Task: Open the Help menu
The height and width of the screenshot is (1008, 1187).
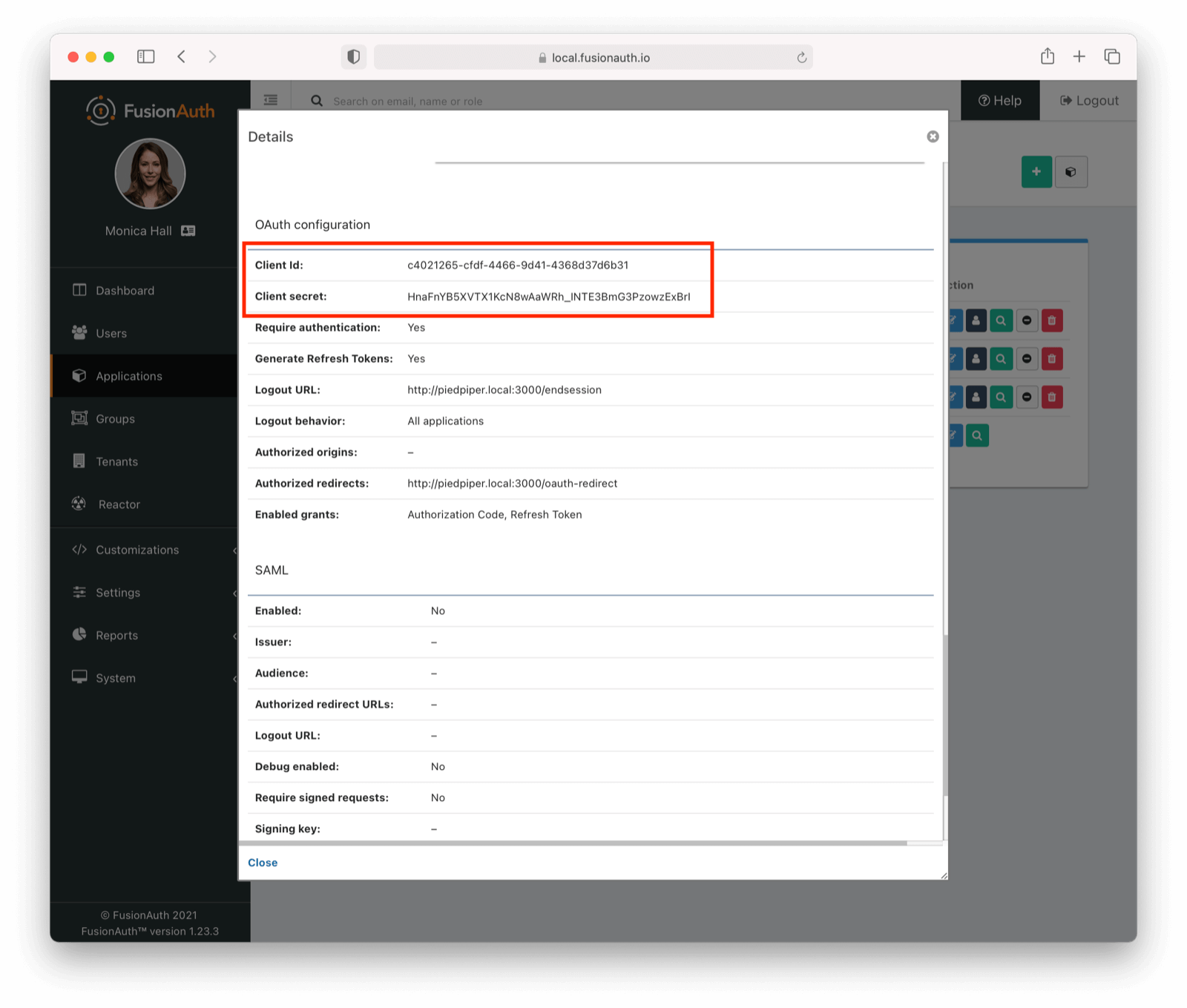Action: click(1000, 101)
